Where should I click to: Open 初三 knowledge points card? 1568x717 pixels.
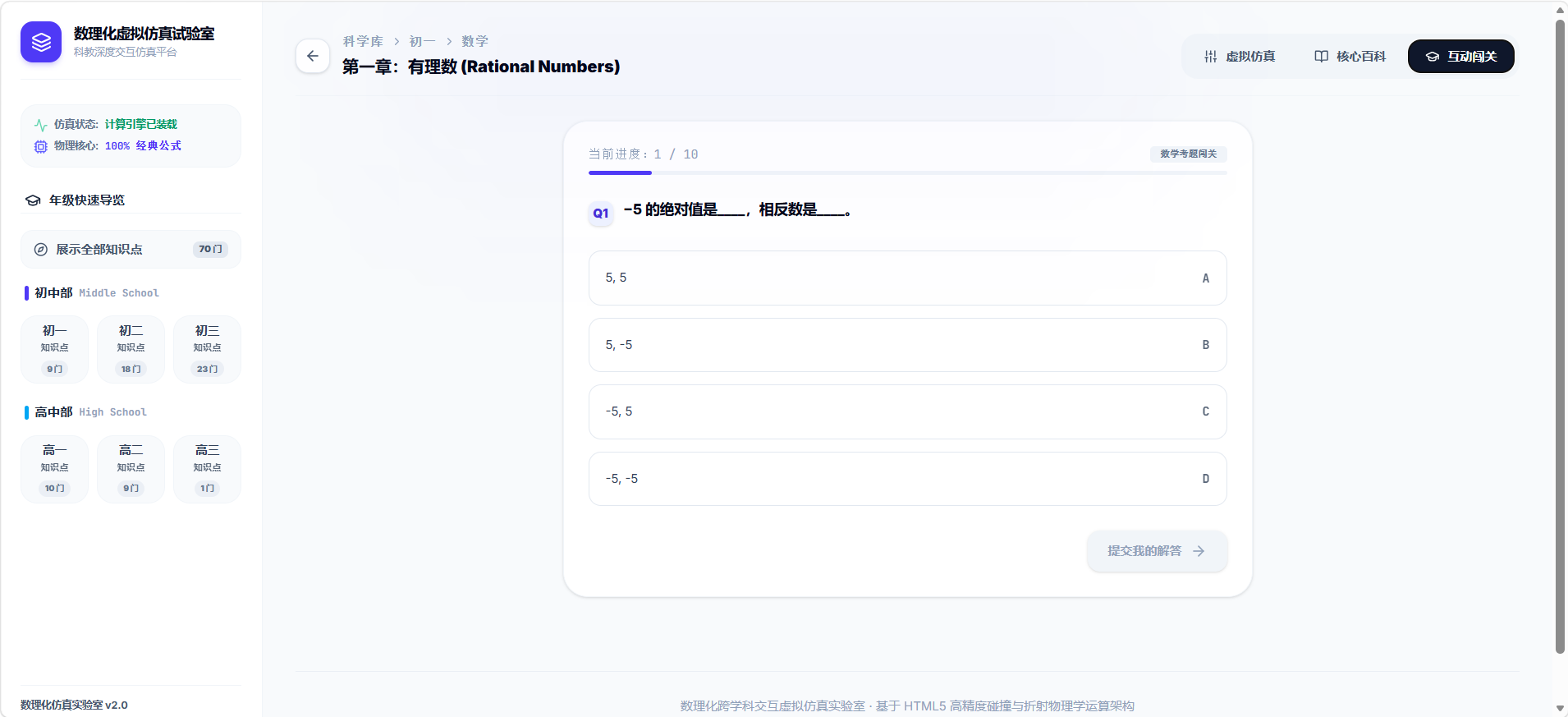pos(208,349)
